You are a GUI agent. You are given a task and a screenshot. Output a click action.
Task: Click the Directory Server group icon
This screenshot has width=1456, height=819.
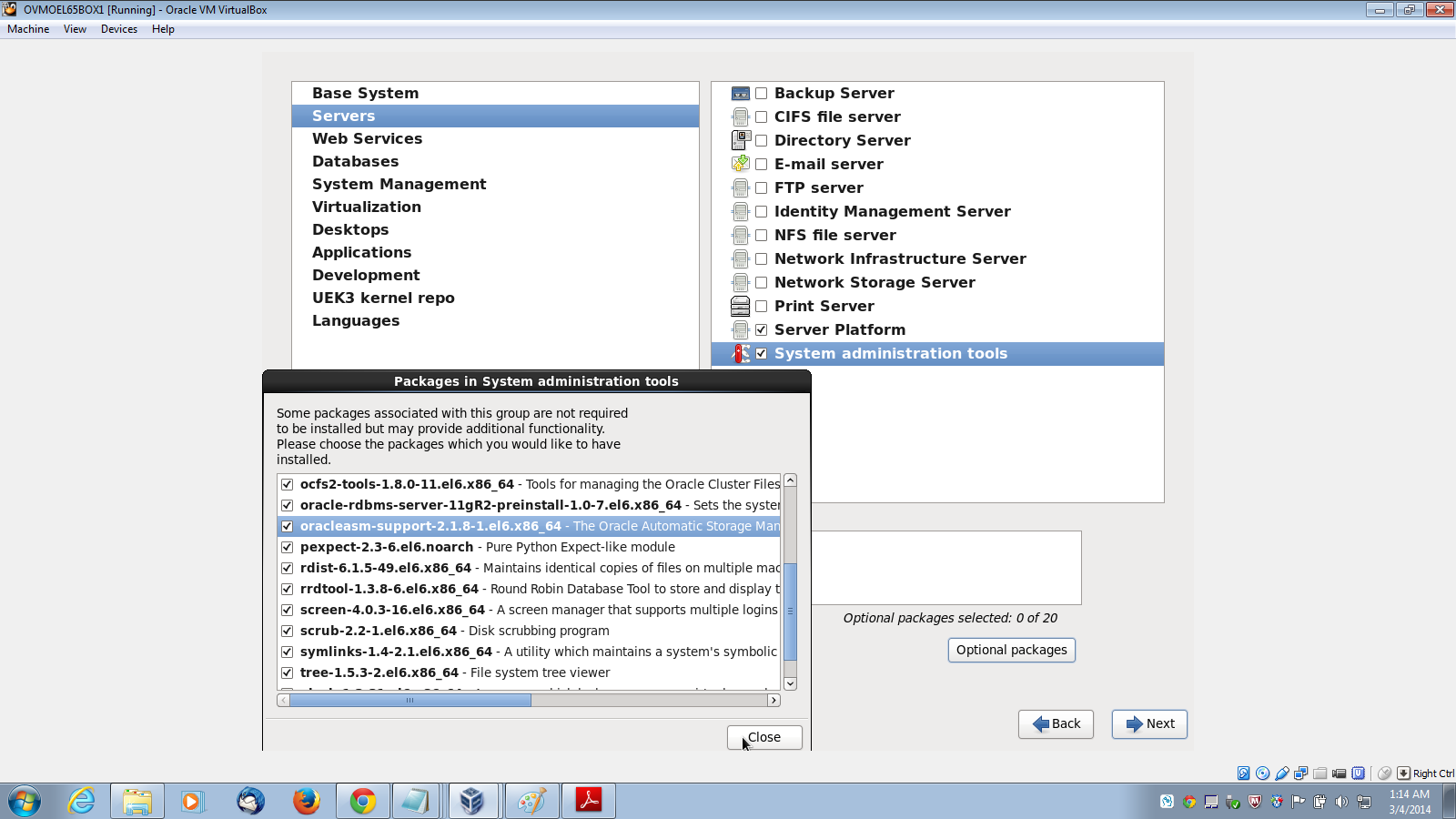click(741, 140)
